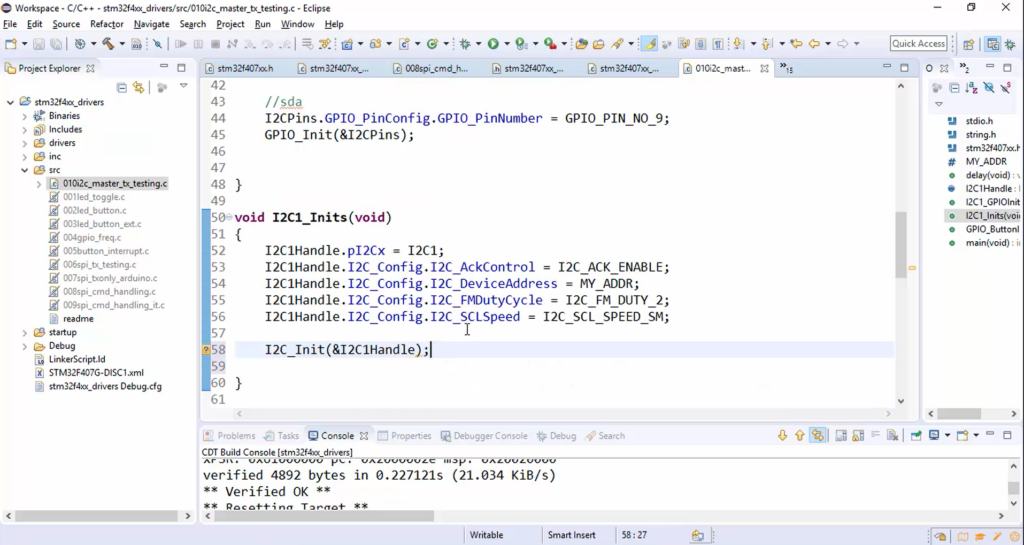Click the hammer Build icon in toolbar
Viewport: 1024px width, 545px height.
tap(108, 44)
